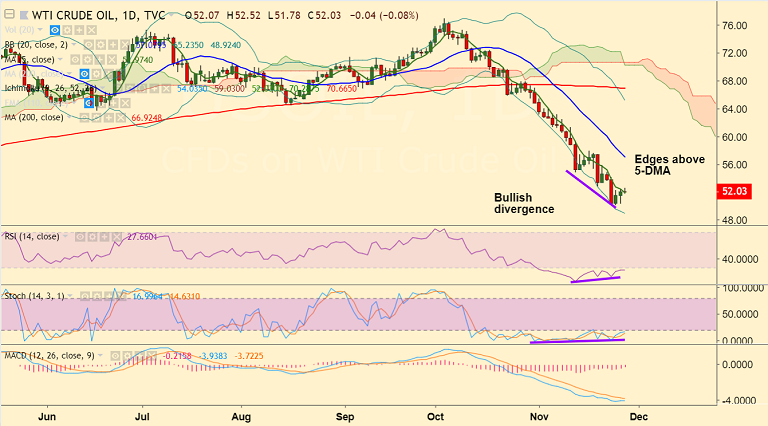Open the RSI (14, close) dropdown arrow
This screenshot has width=768, height=426.
pos(65,236)
